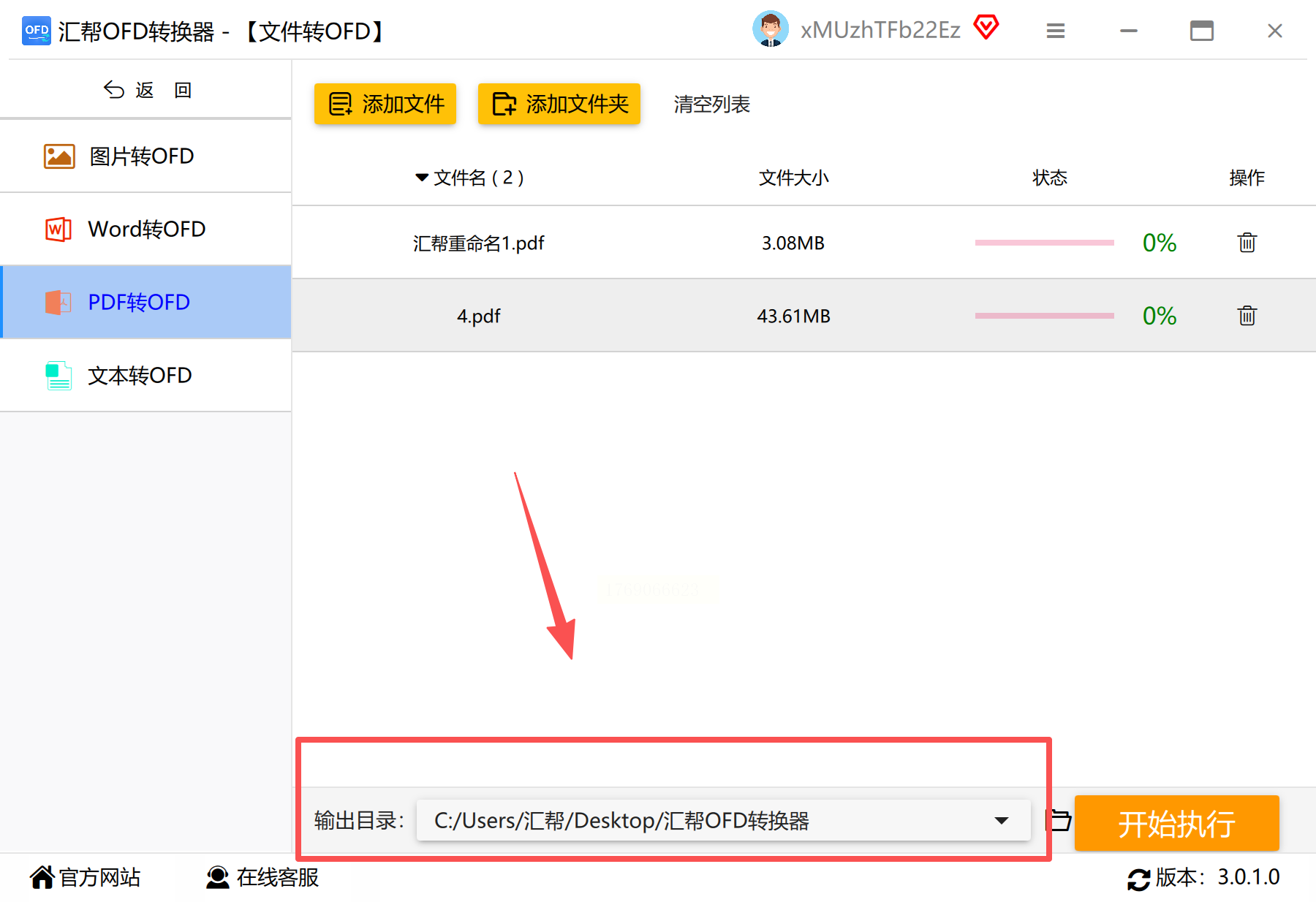The height and width of the screenshot is (902, 1316).
Task: Click the version number 3.0.1.0
Action: coord(1249,877)
